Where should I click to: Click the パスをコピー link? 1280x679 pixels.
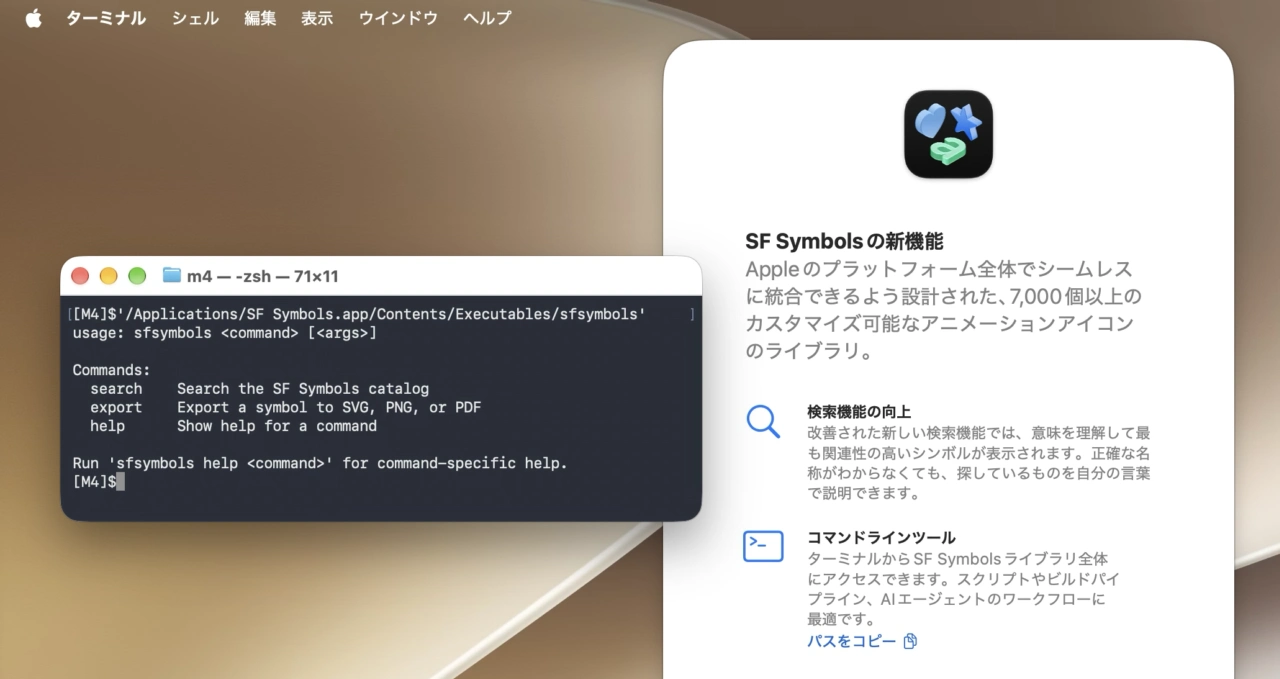(852, 641)
